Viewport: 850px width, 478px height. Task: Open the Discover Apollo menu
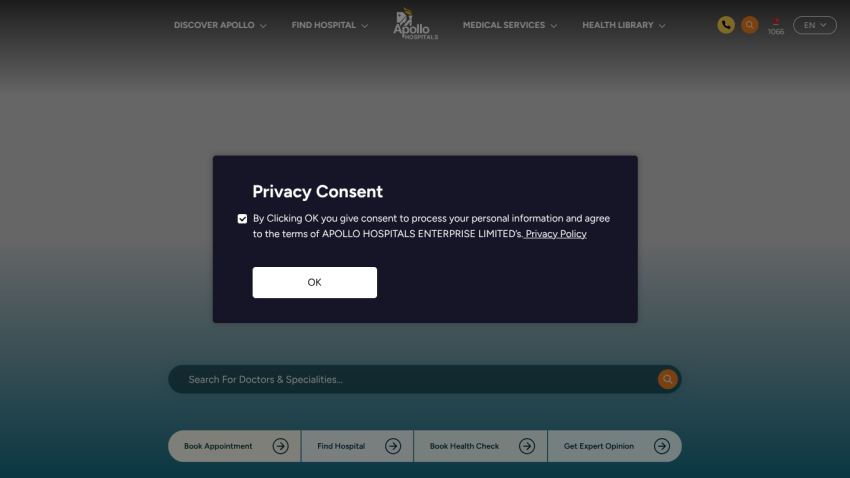coord(220,25)
